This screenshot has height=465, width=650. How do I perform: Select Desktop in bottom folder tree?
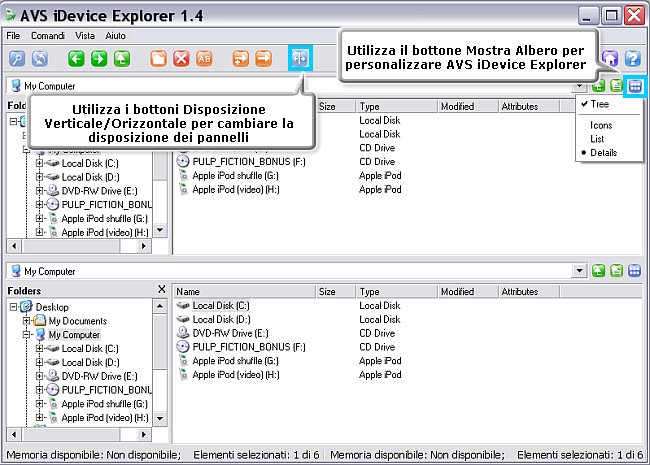[x=52, y=307]
